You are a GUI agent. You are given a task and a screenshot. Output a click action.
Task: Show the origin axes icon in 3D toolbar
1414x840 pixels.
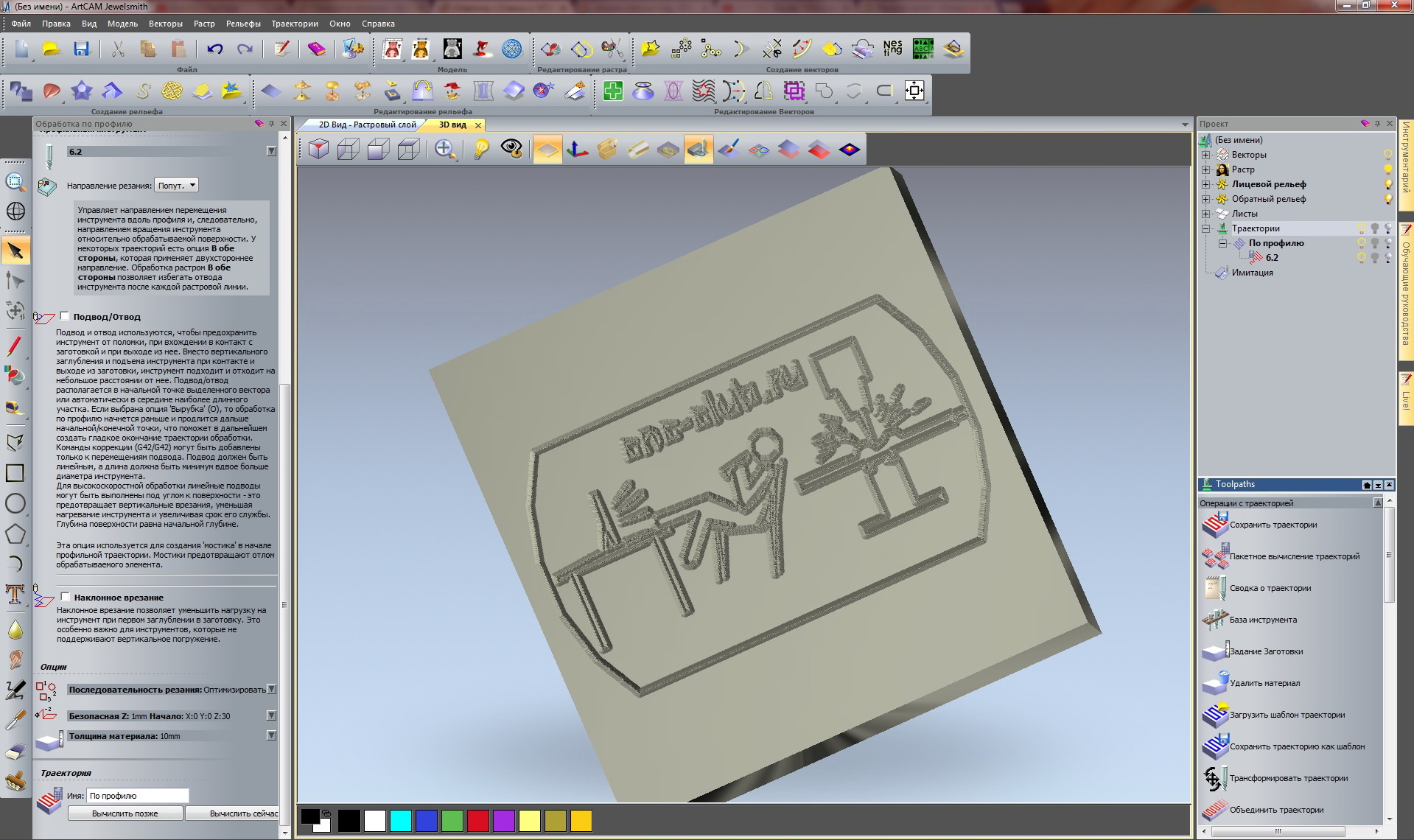click(x=578, y=150)
